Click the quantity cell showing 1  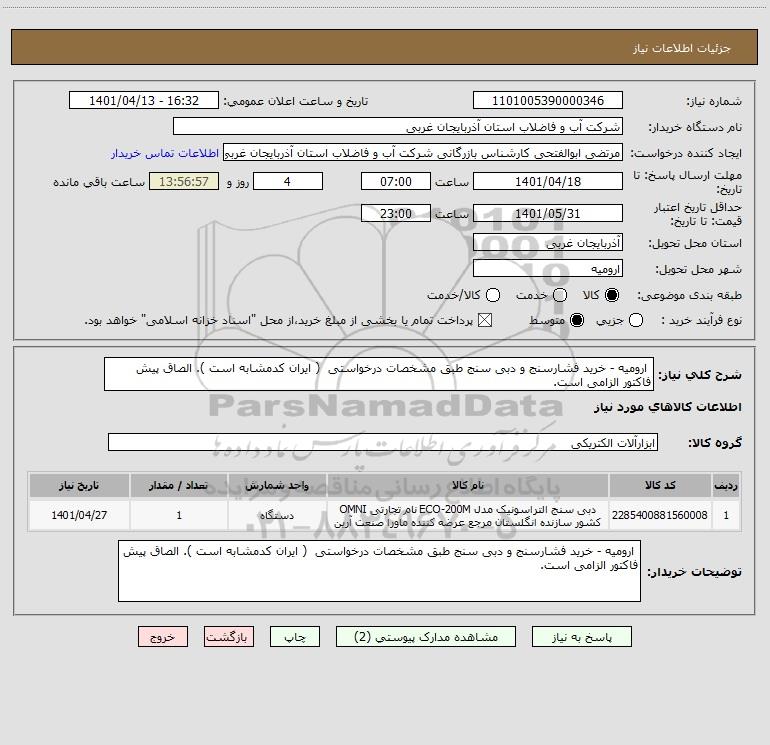179,515
